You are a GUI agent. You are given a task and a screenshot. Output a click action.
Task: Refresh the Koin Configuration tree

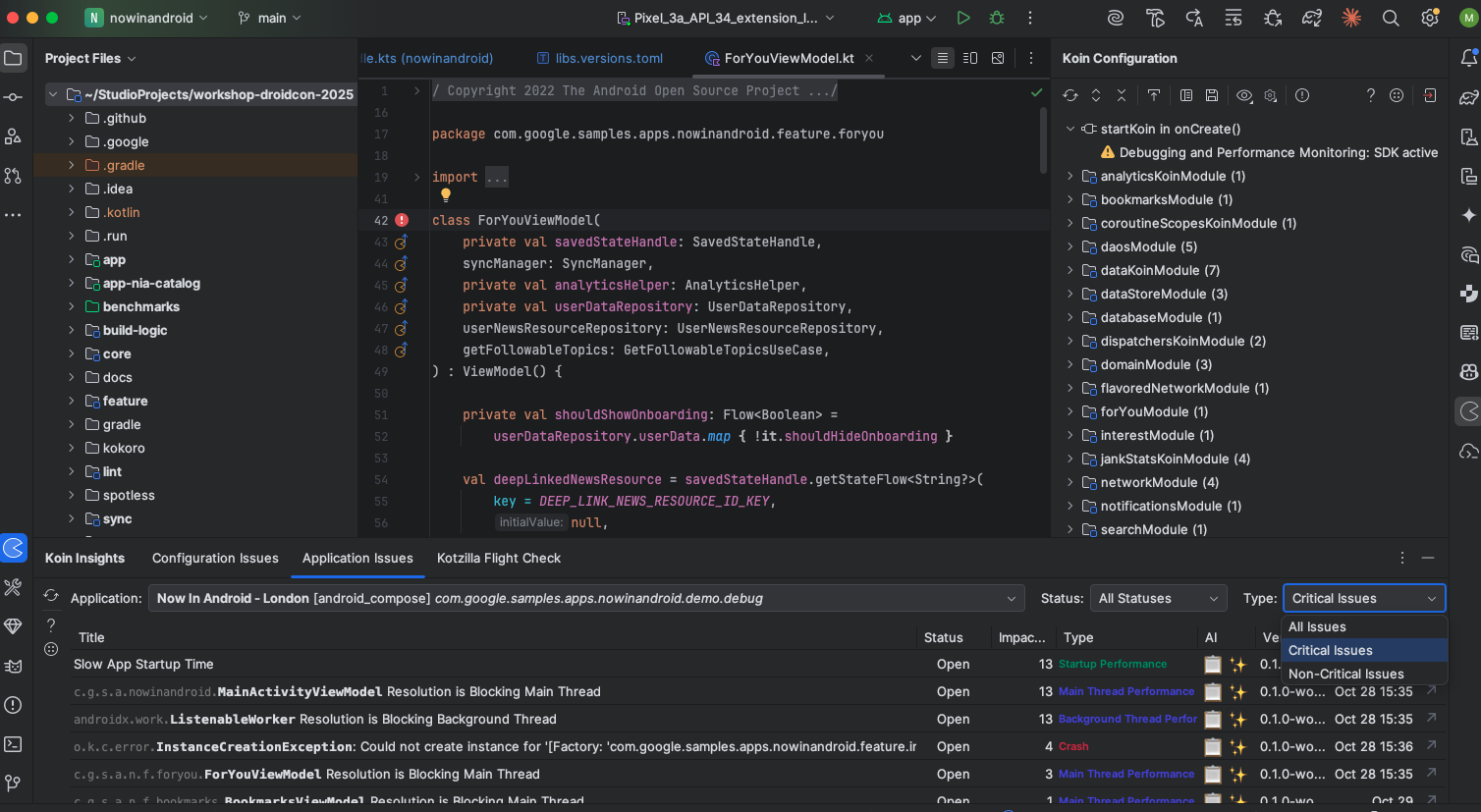click(x=1070, y=95)
